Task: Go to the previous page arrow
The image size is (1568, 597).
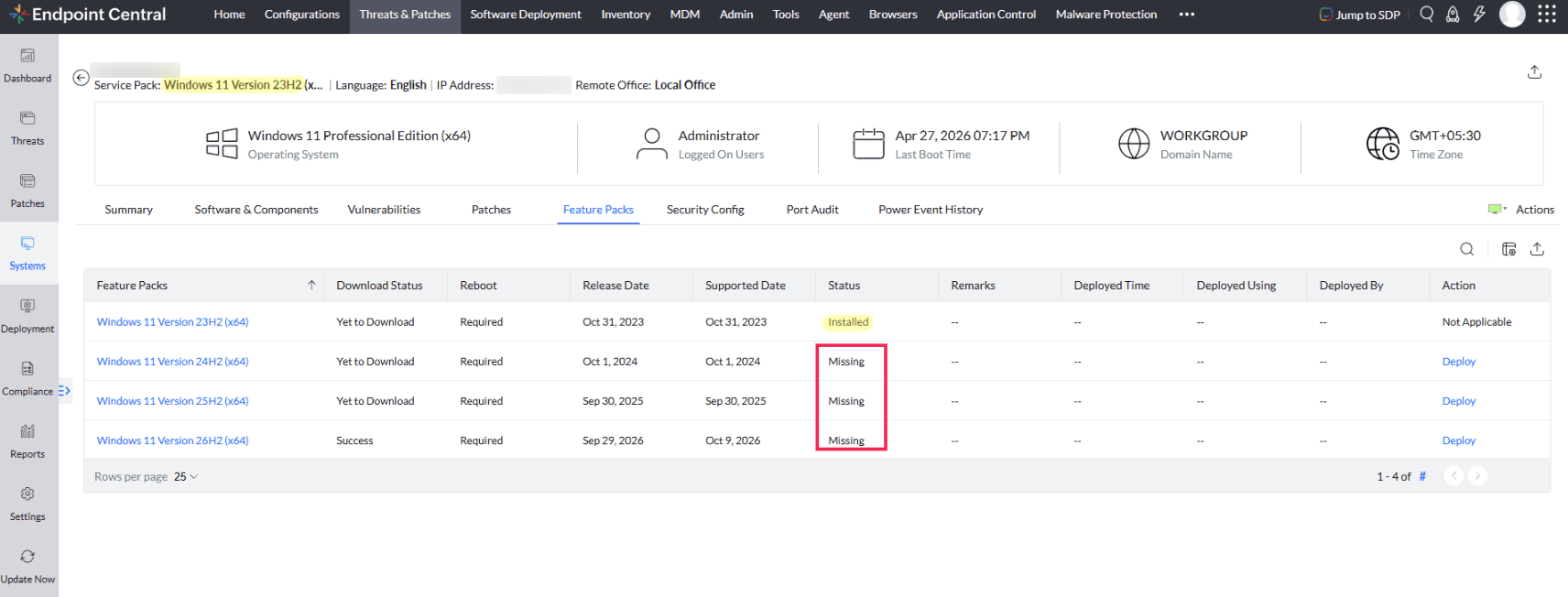Action: [1454, 476]
